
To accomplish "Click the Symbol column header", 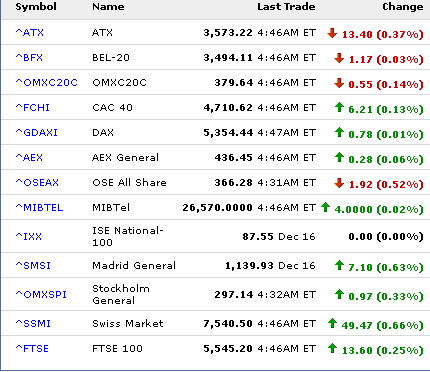I will tap(36, 7).
